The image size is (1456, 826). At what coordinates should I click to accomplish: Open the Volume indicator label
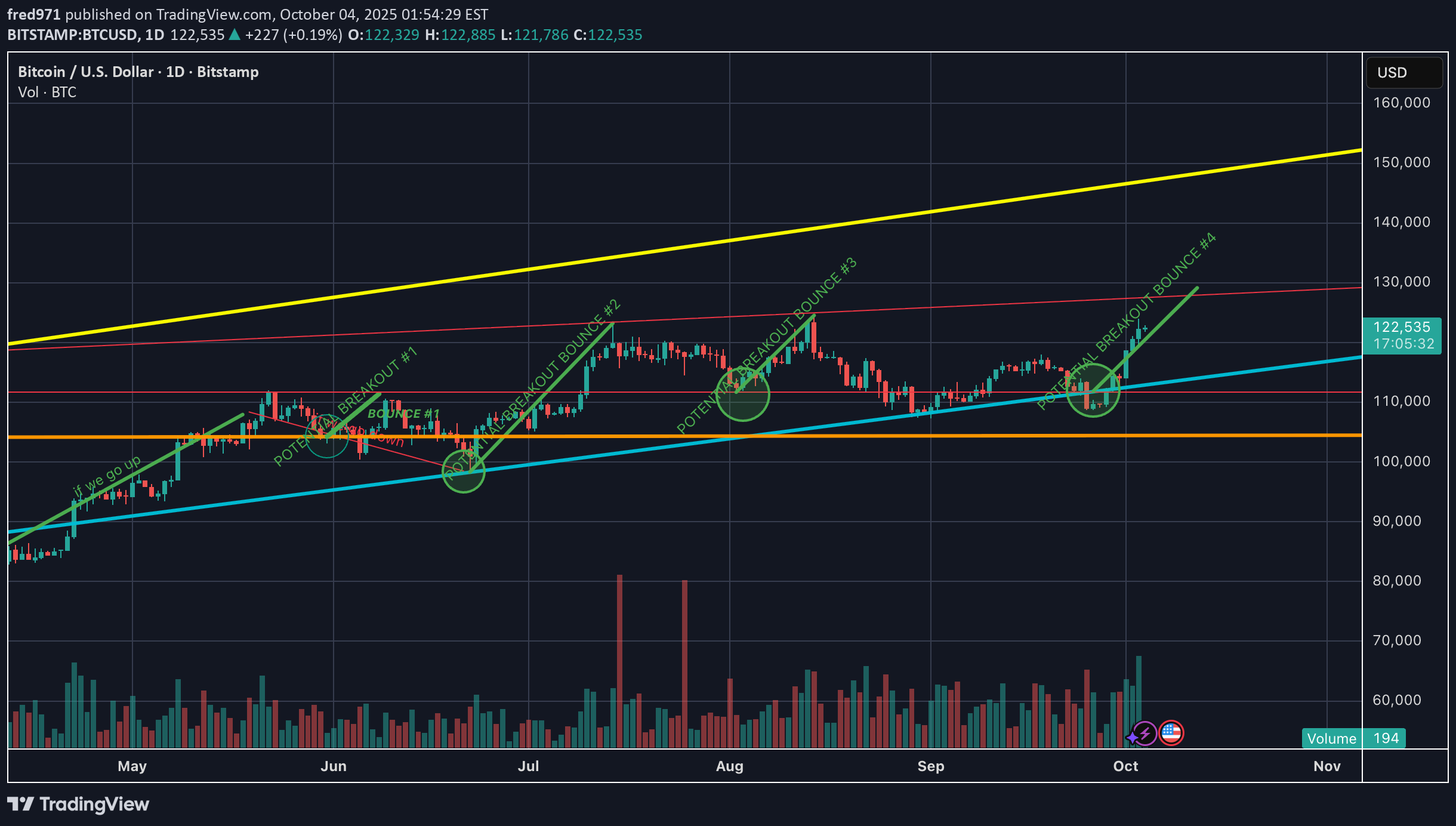pos(1331,738)
